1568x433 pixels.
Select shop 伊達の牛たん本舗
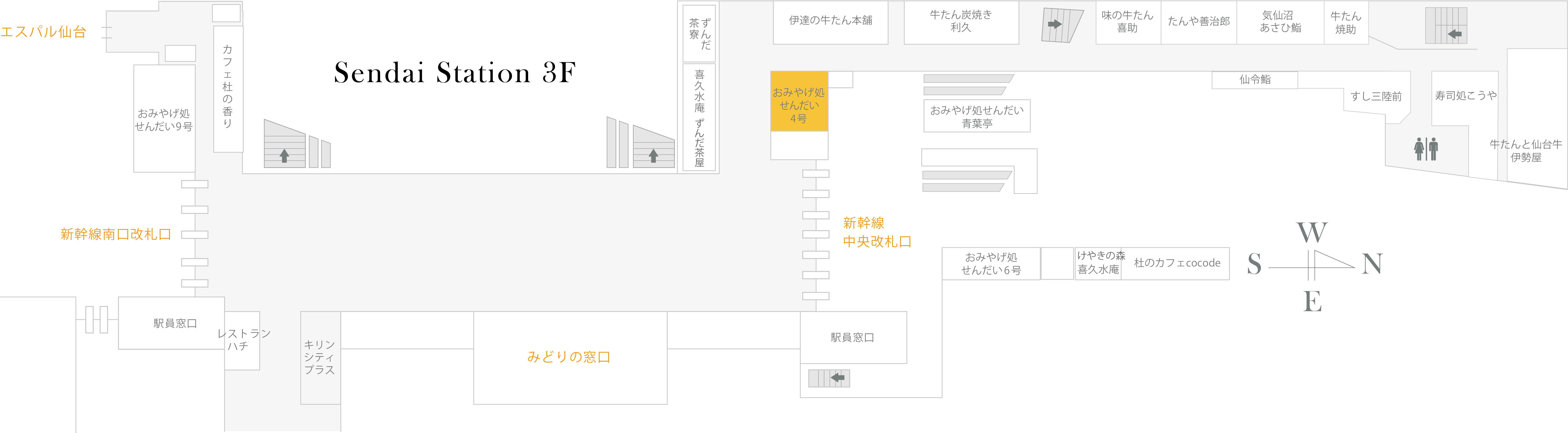(x=830, y=22)
